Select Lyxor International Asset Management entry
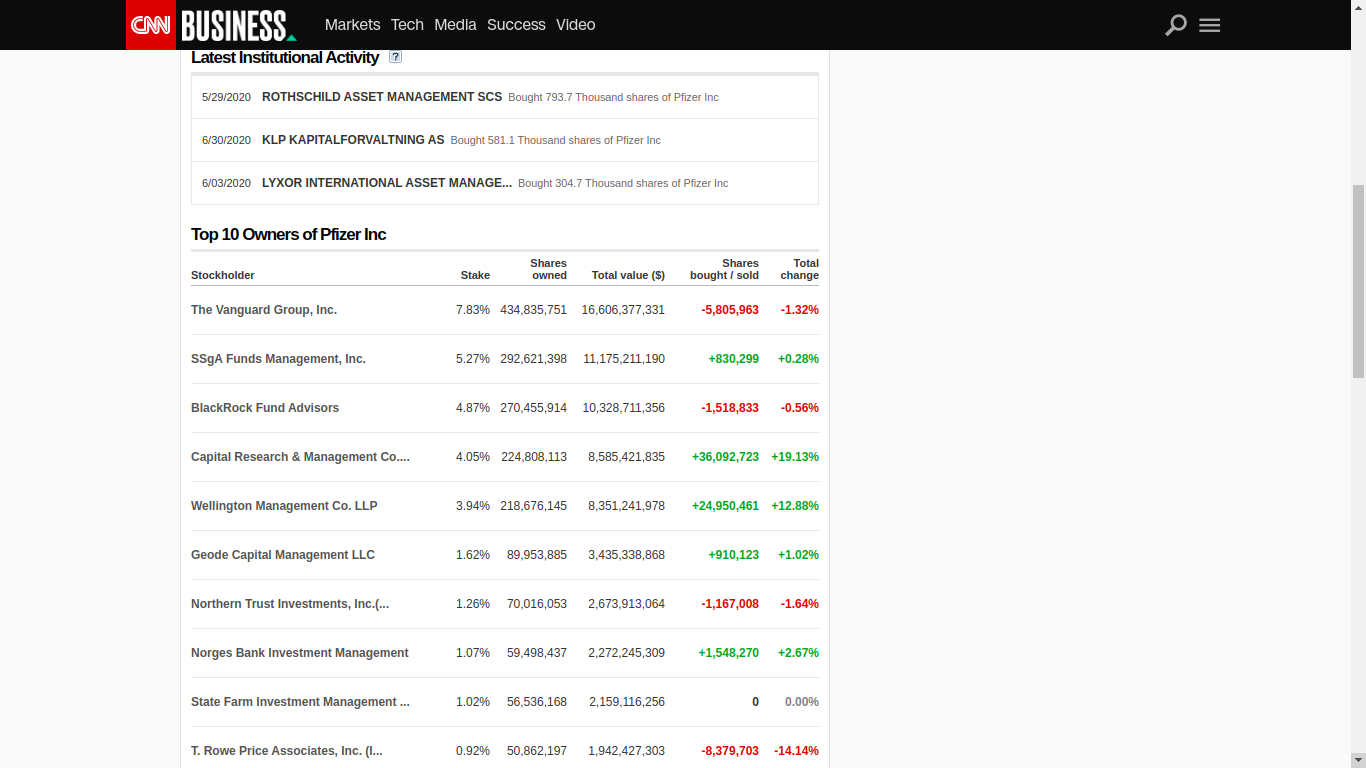This screenshot has height=768, width=1366. coord(386,183)
